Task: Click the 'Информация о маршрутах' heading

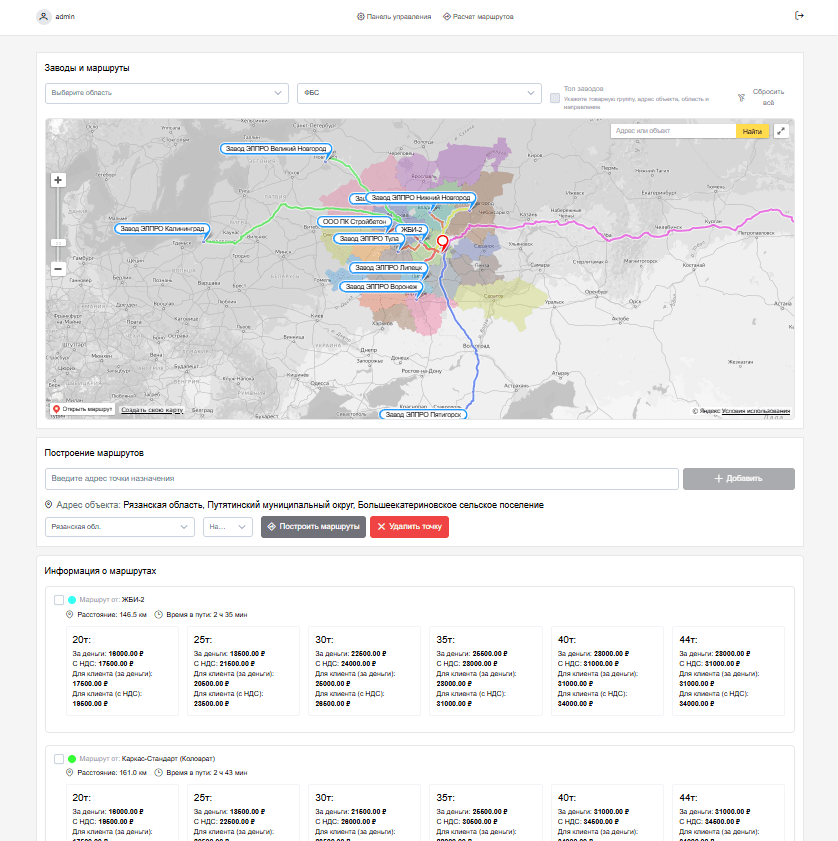Action: pyautogui.click(x=100, y=571)
